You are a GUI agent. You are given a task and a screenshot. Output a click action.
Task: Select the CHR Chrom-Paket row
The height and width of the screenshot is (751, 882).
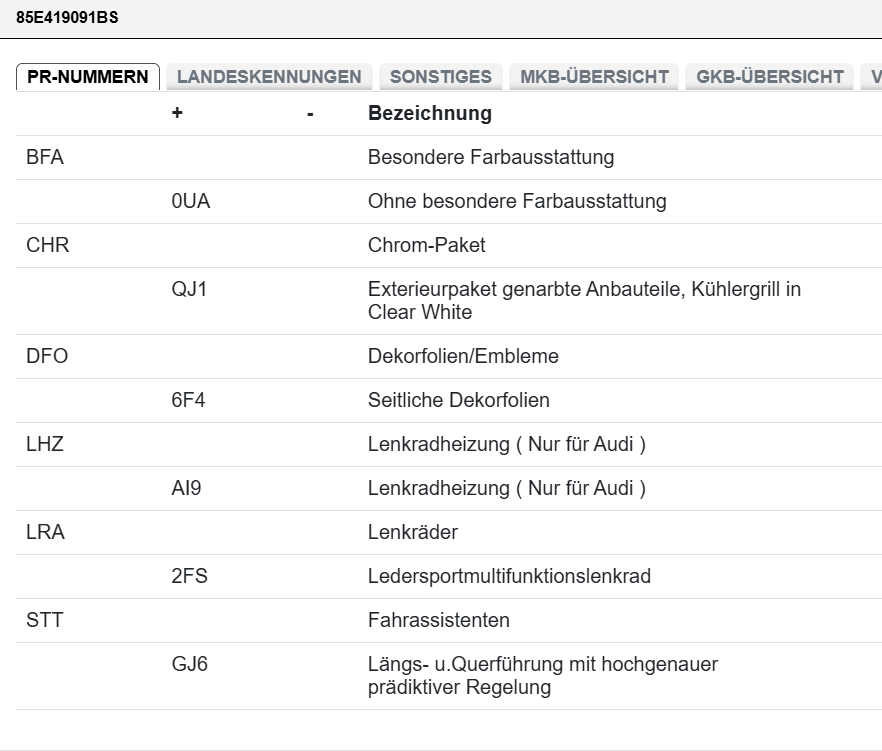(48, 245)
